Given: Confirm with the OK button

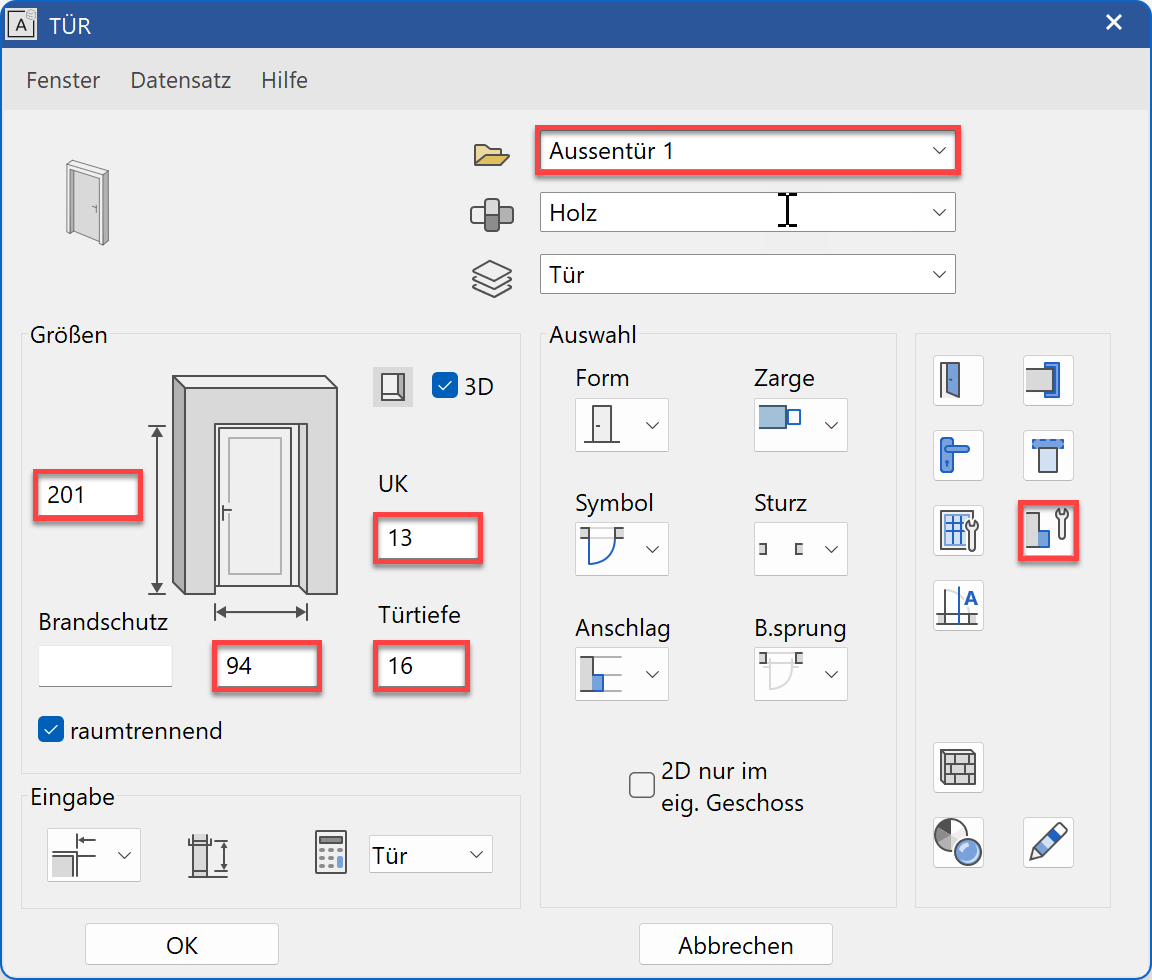Looking at the screenshot, I should coord(182,945).
